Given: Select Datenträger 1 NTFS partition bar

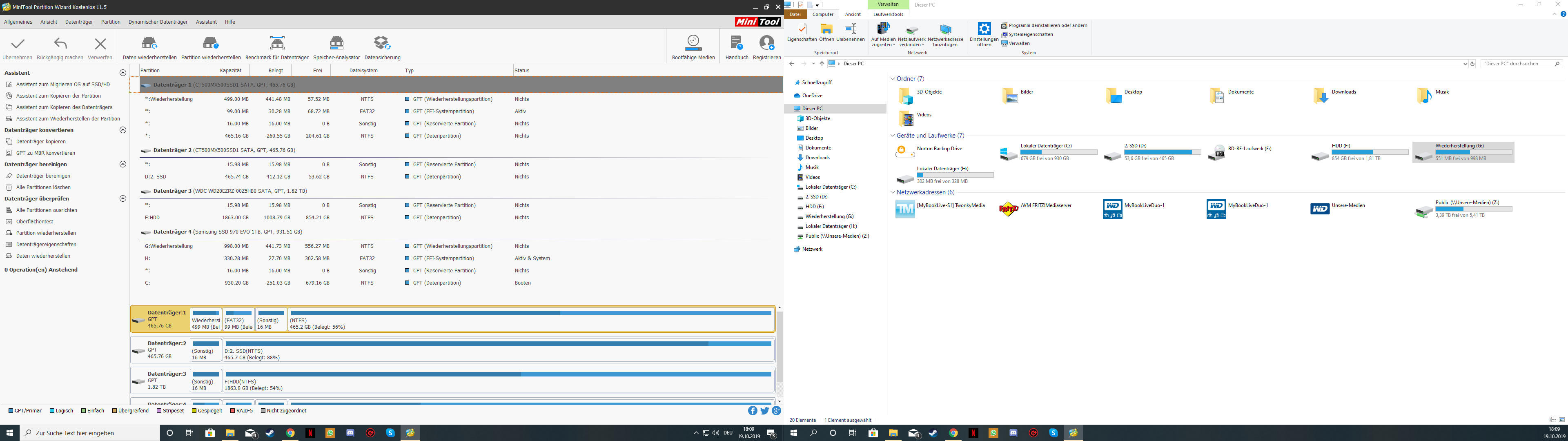Looking at the screenshot, I should (x=530, y=319).
